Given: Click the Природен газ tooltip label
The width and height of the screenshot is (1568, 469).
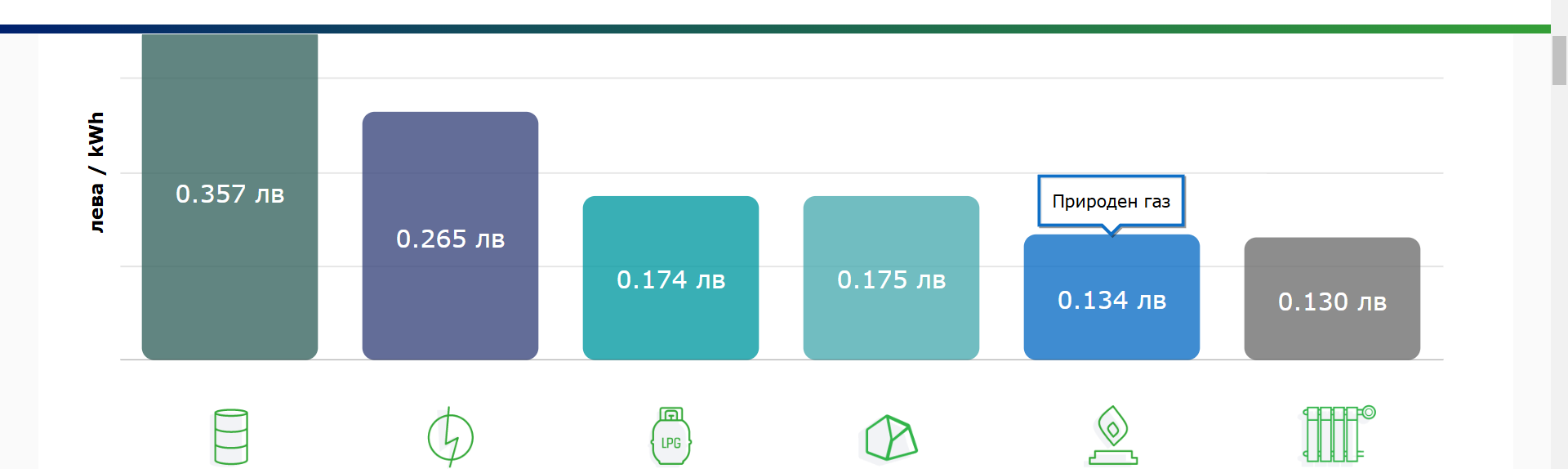Looking at the screenshot, I should (1111, 201).
